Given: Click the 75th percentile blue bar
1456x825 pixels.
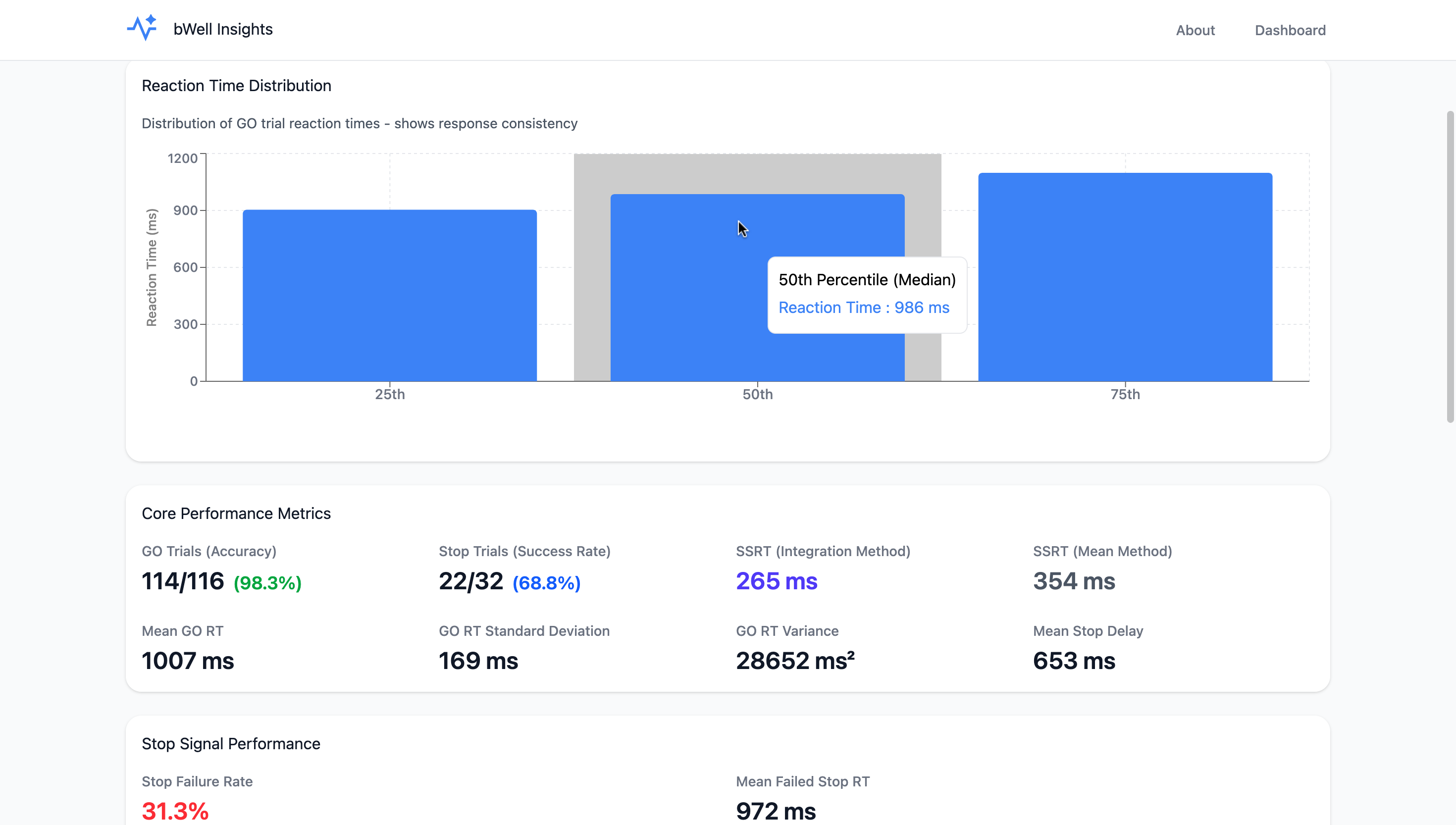Looking at the screenshot, I should coord(1125,276).
